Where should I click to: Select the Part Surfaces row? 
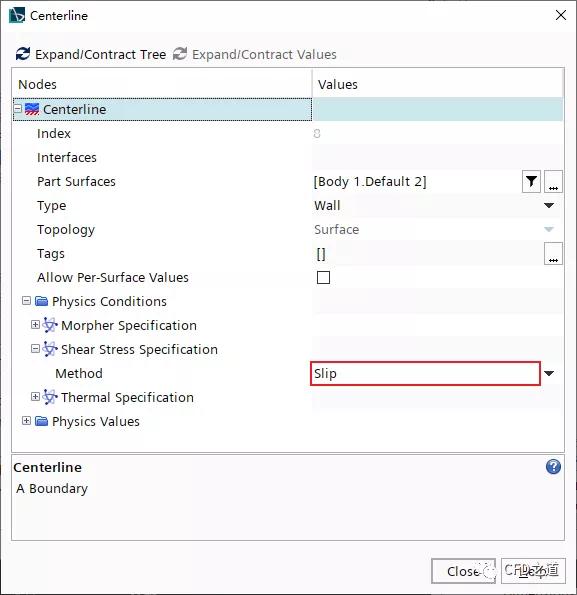pos(76,181)
